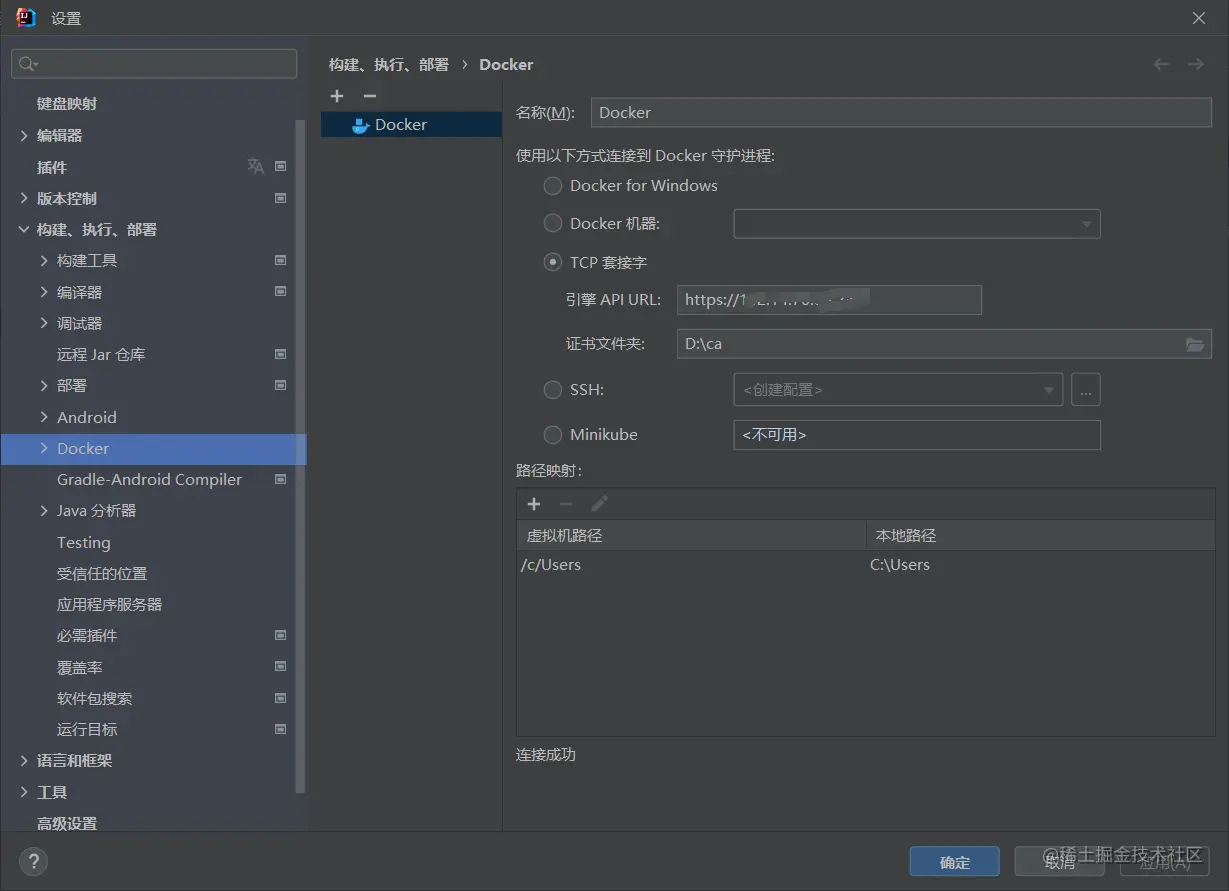
Task: Click the 名称 input field
Action: coord(901,112)
